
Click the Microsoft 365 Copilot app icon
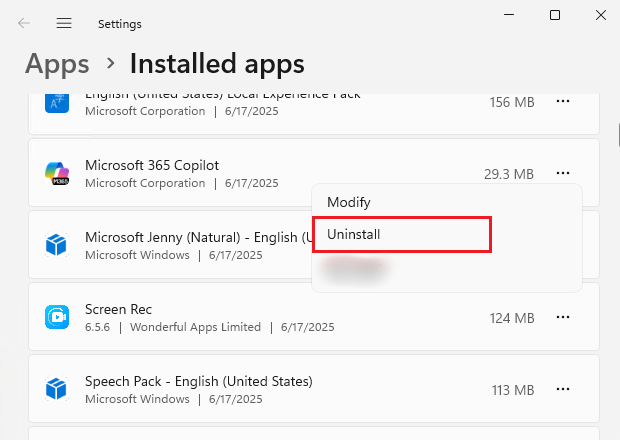click(x=57, y=173)
